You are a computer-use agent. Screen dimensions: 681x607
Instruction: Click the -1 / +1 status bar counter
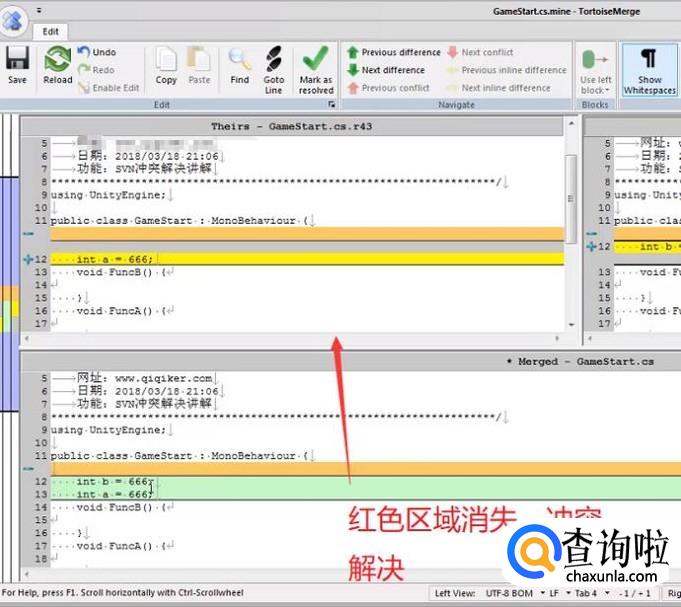[635, 593]
